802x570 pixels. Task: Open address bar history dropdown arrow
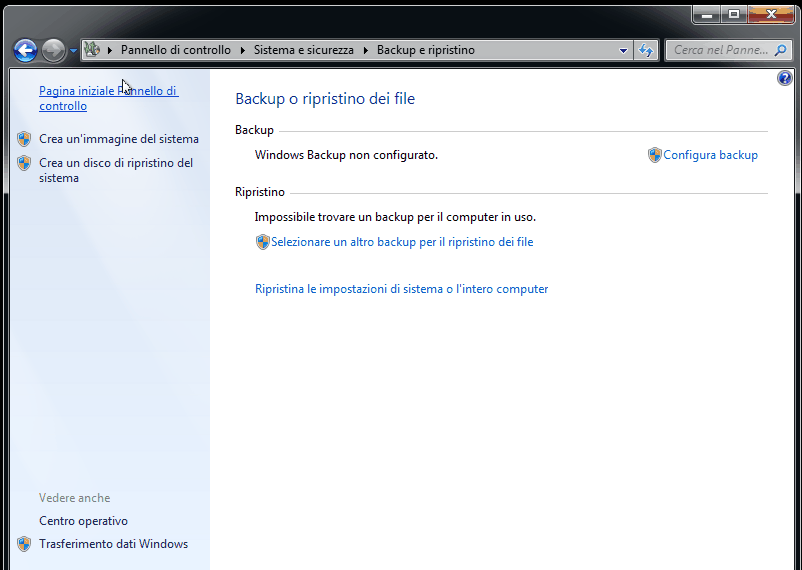[623, 50]
